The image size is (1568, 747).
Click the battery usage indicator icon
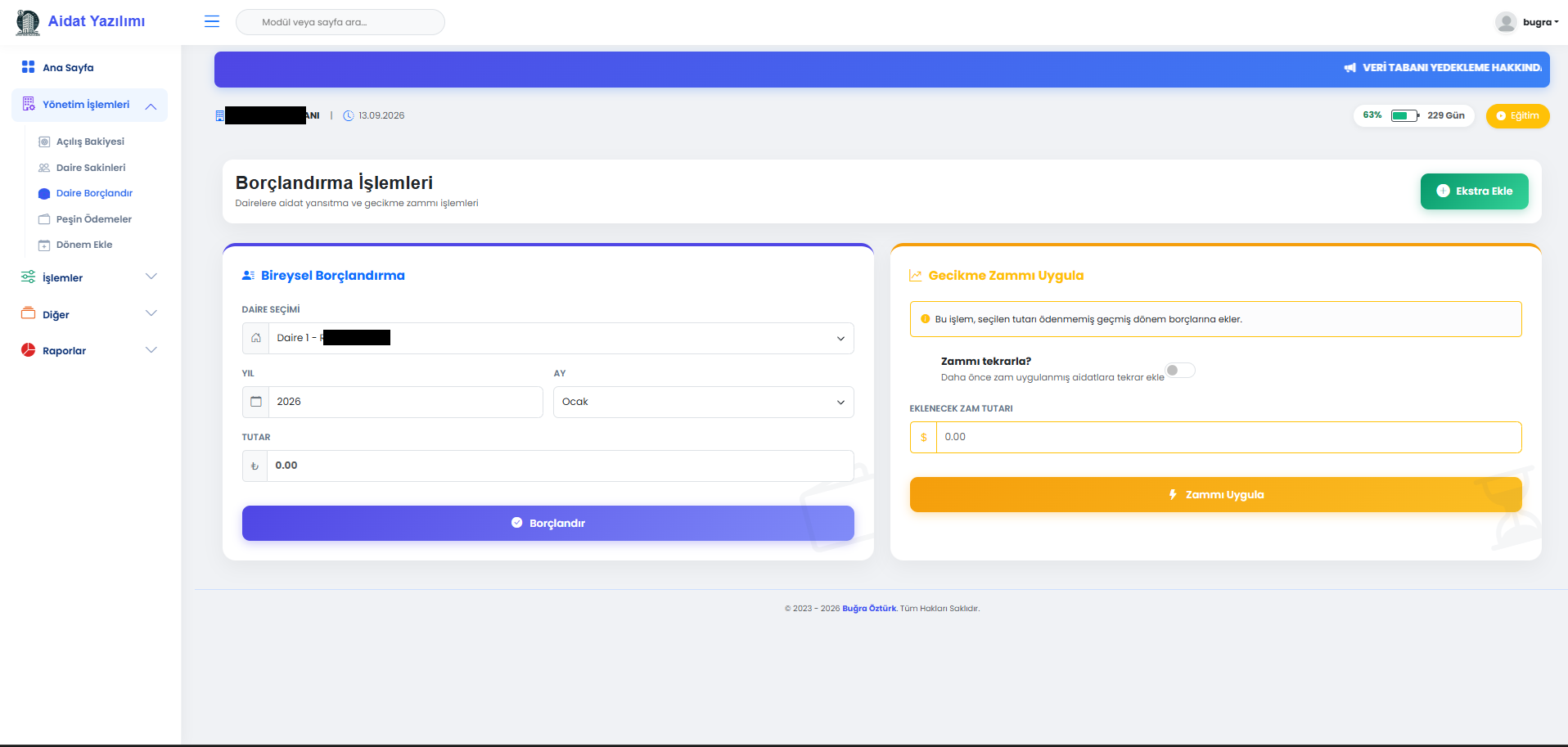pyautogui.click(x=1404, y=115)
